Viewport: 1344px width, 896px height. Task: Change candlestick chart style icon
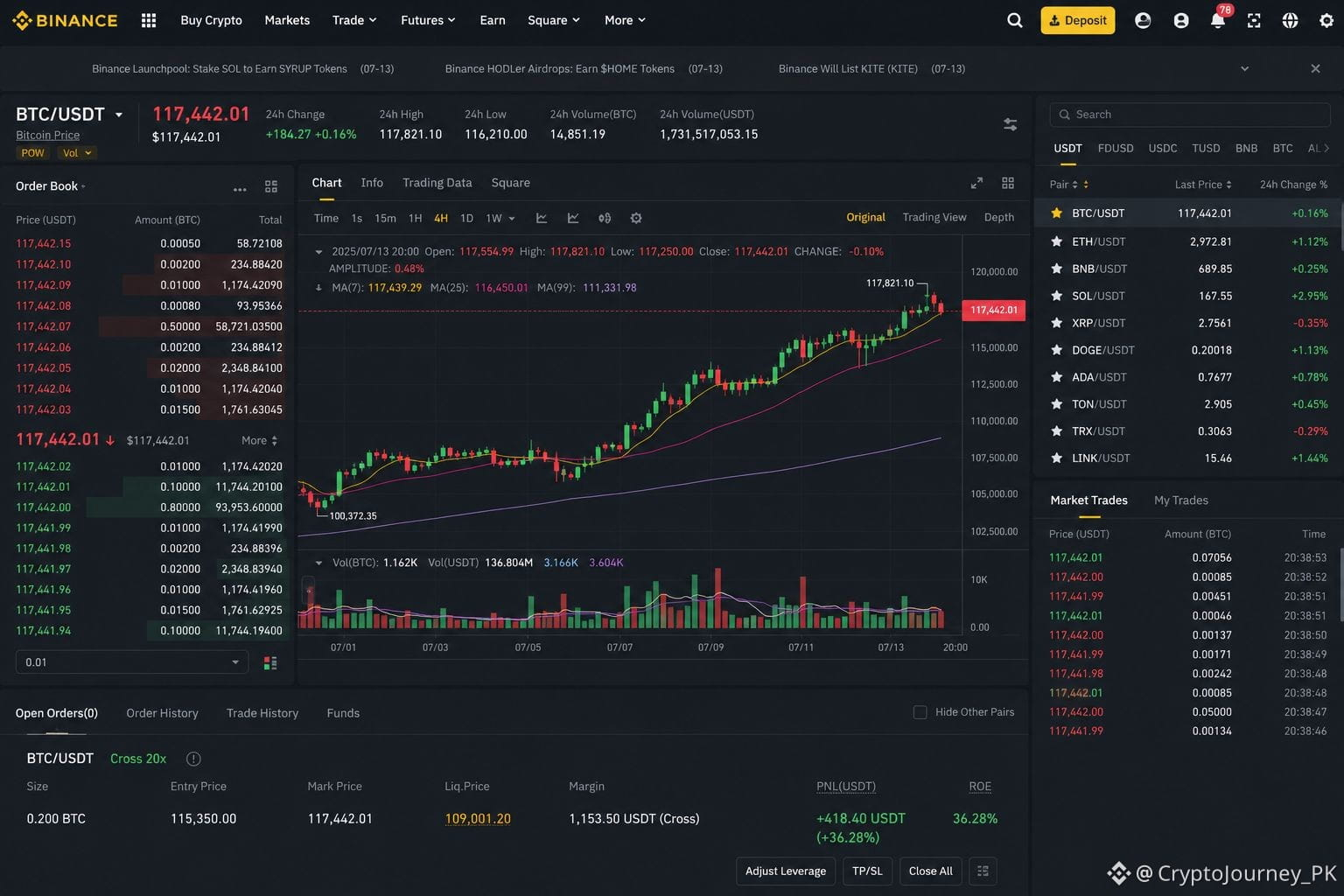605,218
